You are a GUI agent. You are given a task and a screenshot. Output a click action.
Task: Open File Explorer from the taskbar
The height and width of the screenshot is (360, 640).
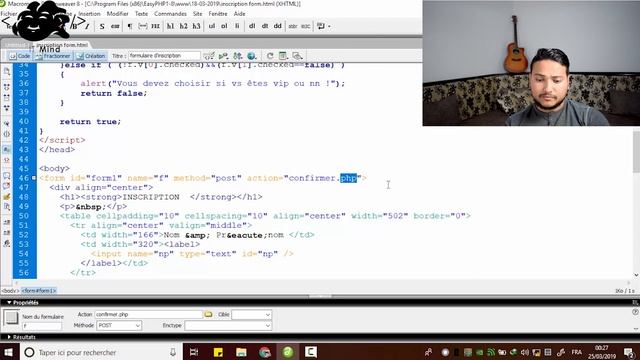(241, 352)
